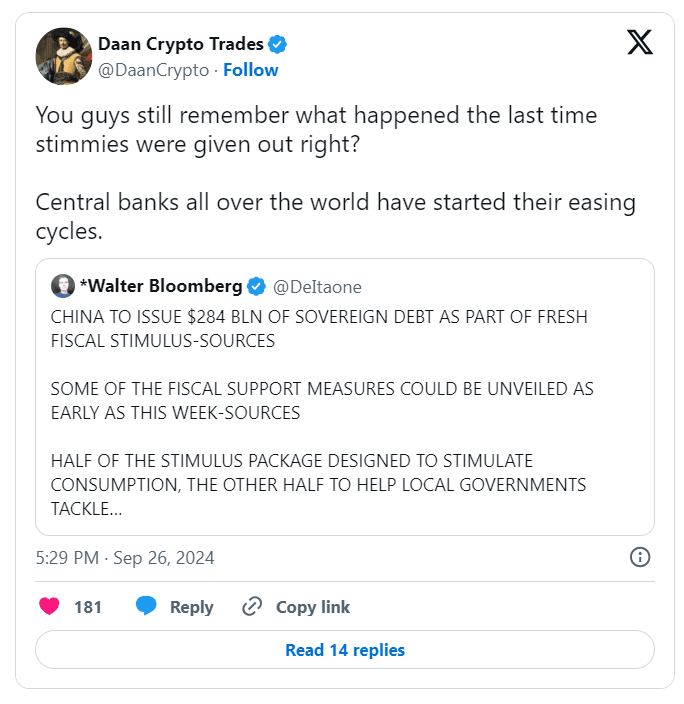Click the Copy link text label
Viewport: 684px width, 704px height.
[313, 607]
